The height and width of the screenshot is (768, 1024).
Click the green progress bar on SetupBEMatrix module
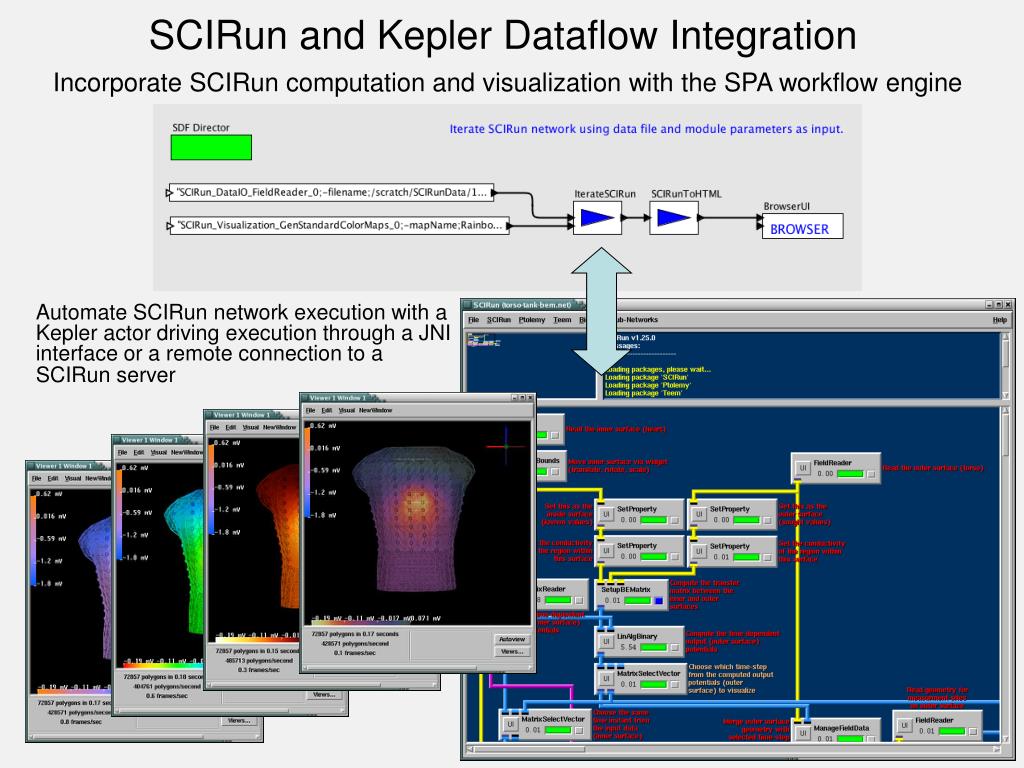[x=638, y=601]
